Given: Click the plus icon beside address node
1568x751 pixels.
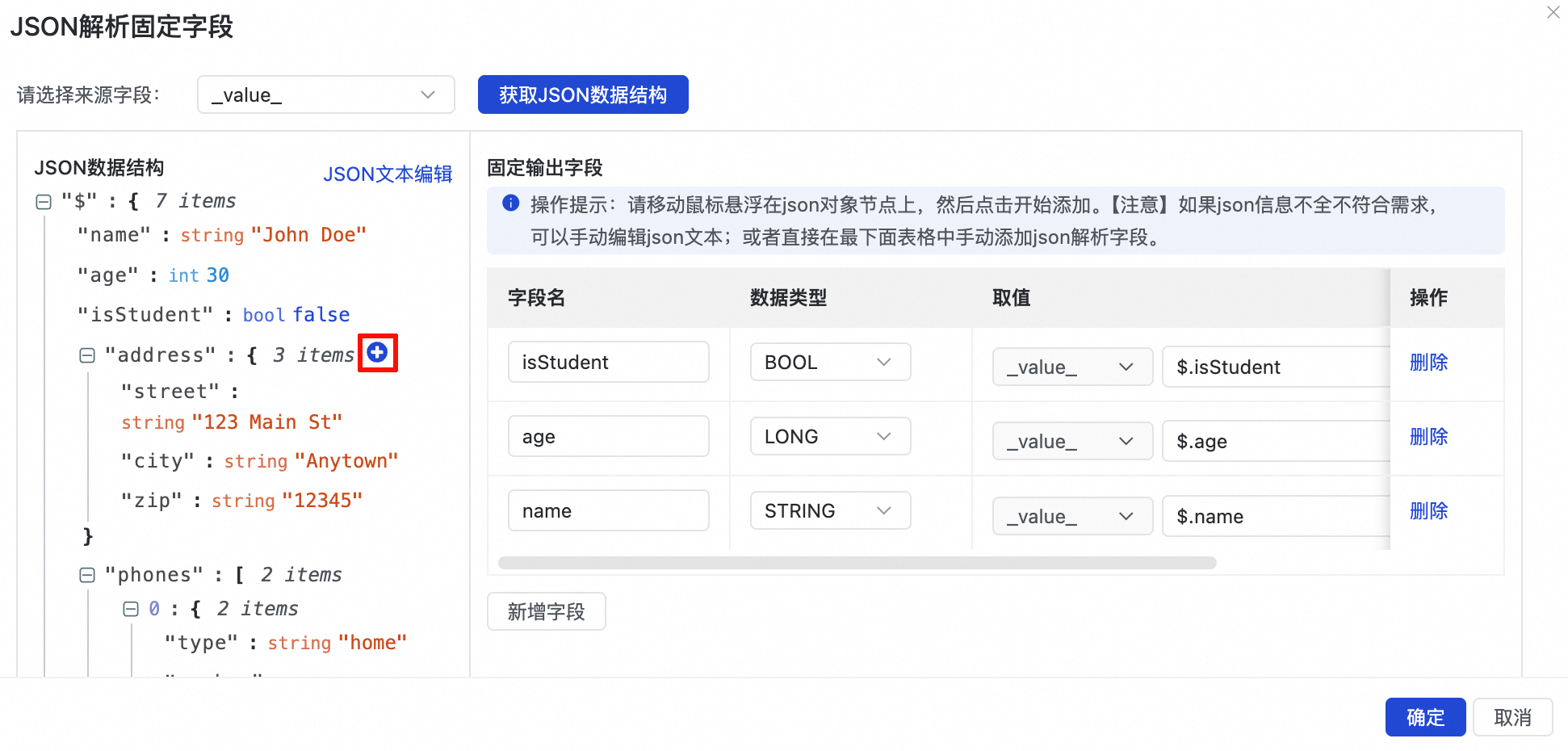Looking at the screenshot, I should (x=377, y=352).
